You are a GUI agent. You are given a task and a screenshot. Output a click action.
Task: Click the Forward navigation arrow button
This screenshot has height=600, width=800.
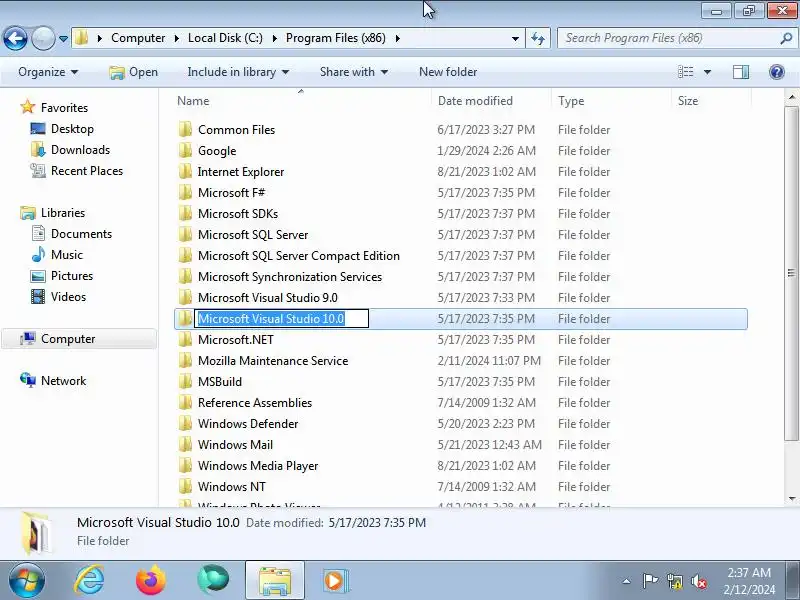(43, 38)
